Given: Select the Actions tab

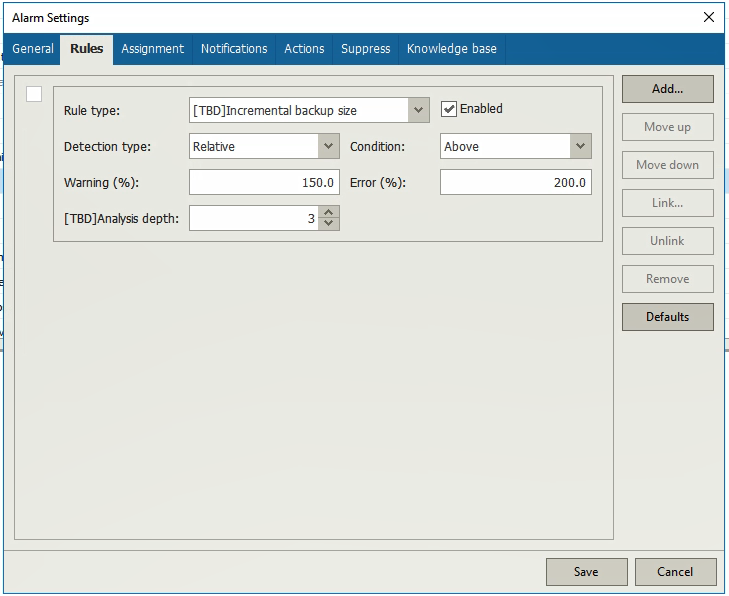Looking at the screenshot, I should (304, 49).
